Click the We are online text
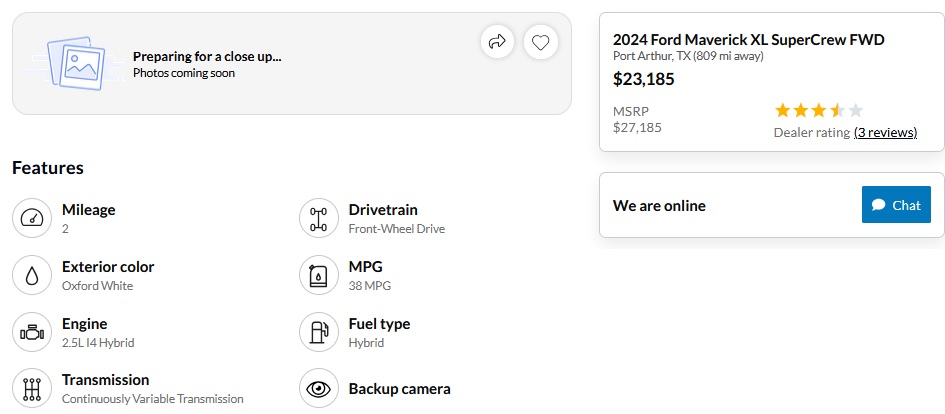 659,205
